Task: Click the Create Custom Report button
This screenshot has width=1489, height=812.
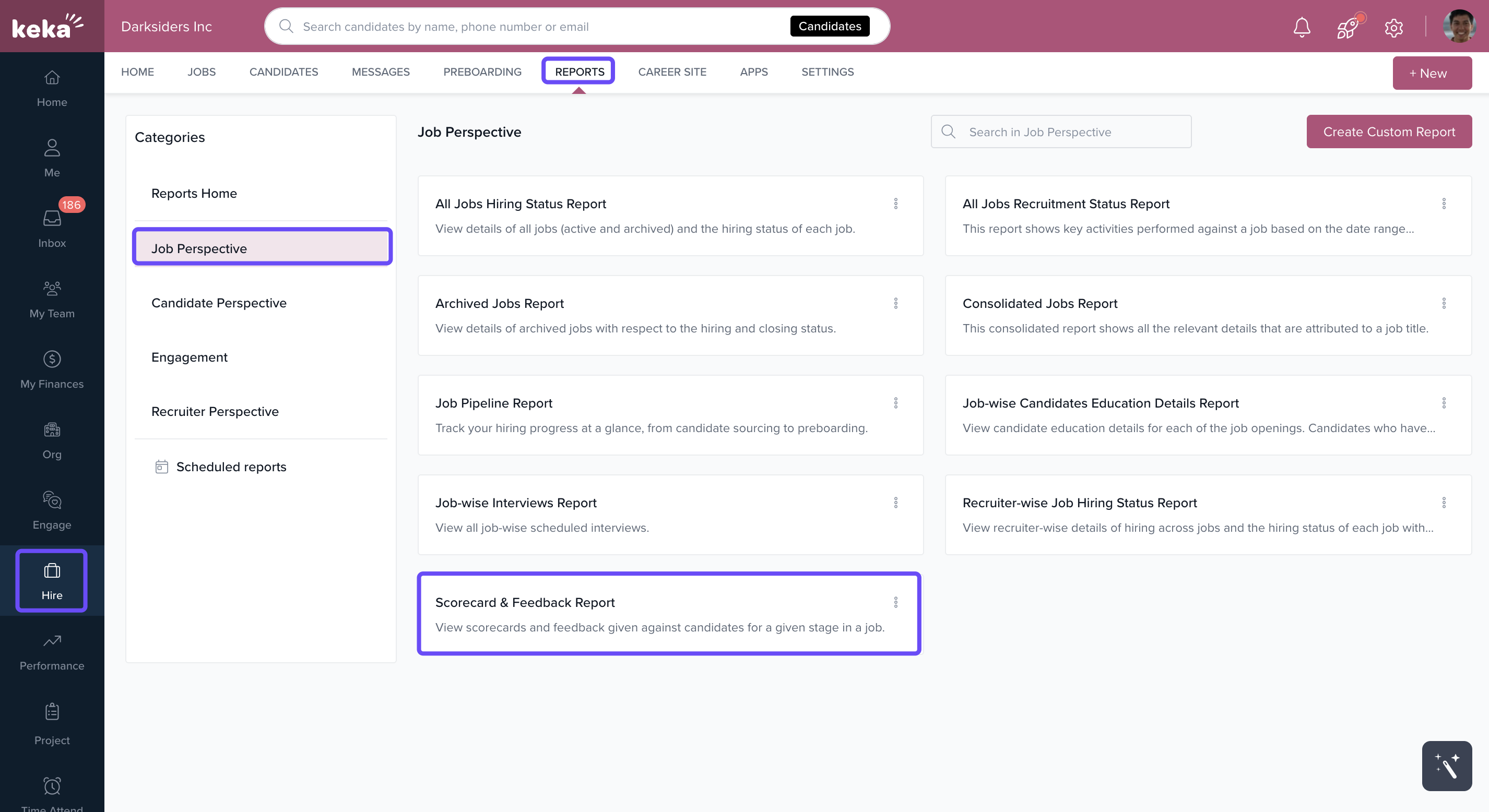Action: 1388,132
